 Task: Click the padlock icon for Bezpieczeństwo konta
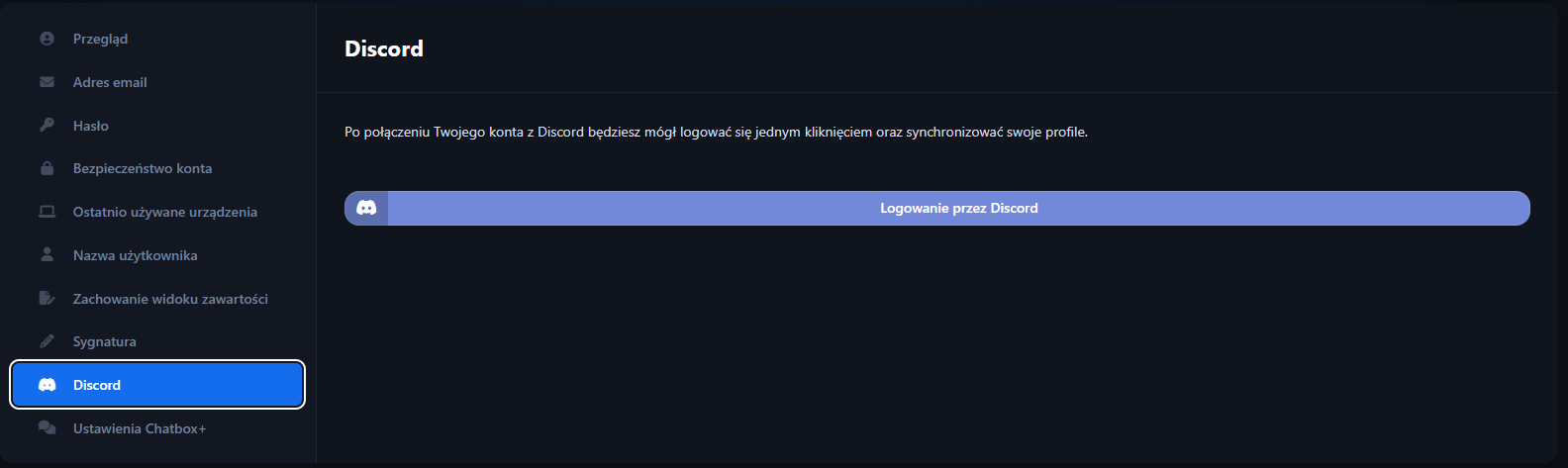coord(47,168)
